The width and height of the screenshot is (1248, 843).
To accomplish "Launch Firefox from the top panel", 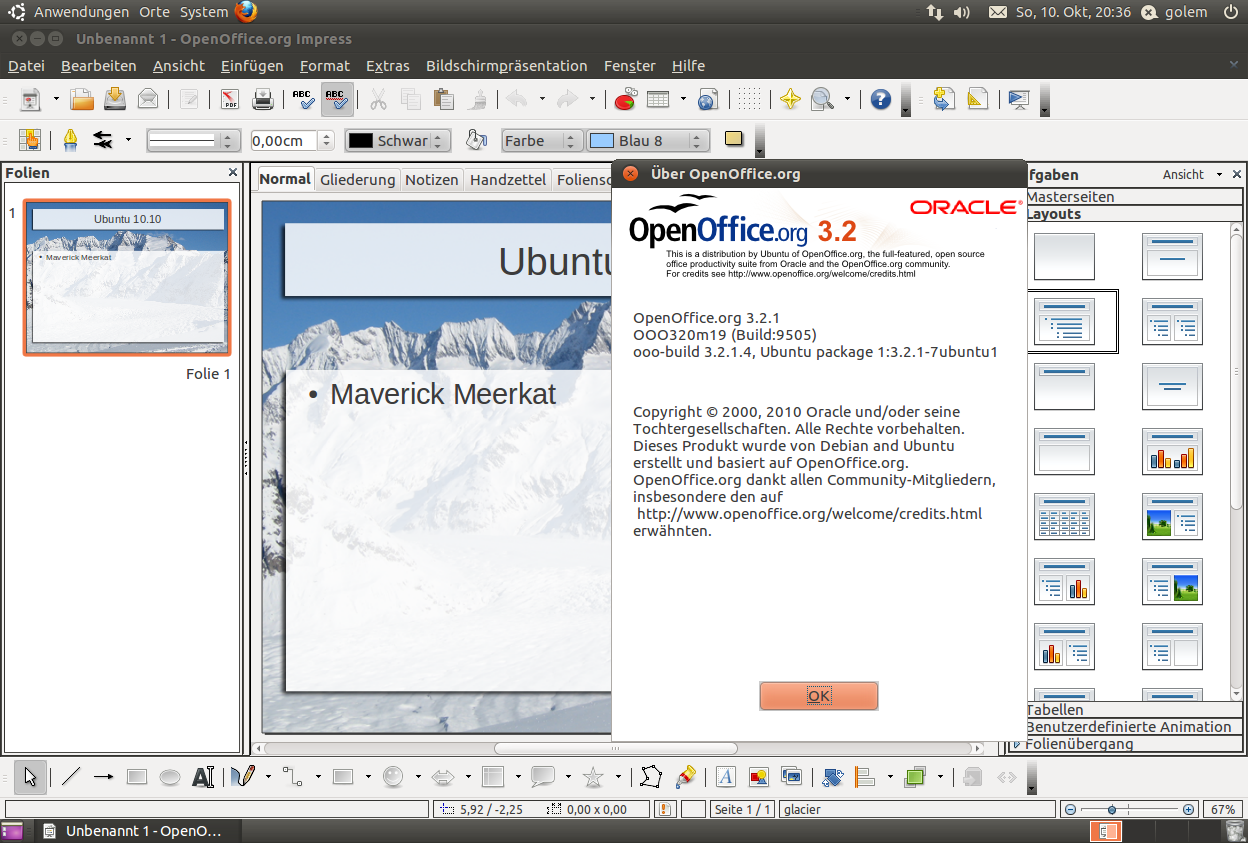I will (246, 12).
